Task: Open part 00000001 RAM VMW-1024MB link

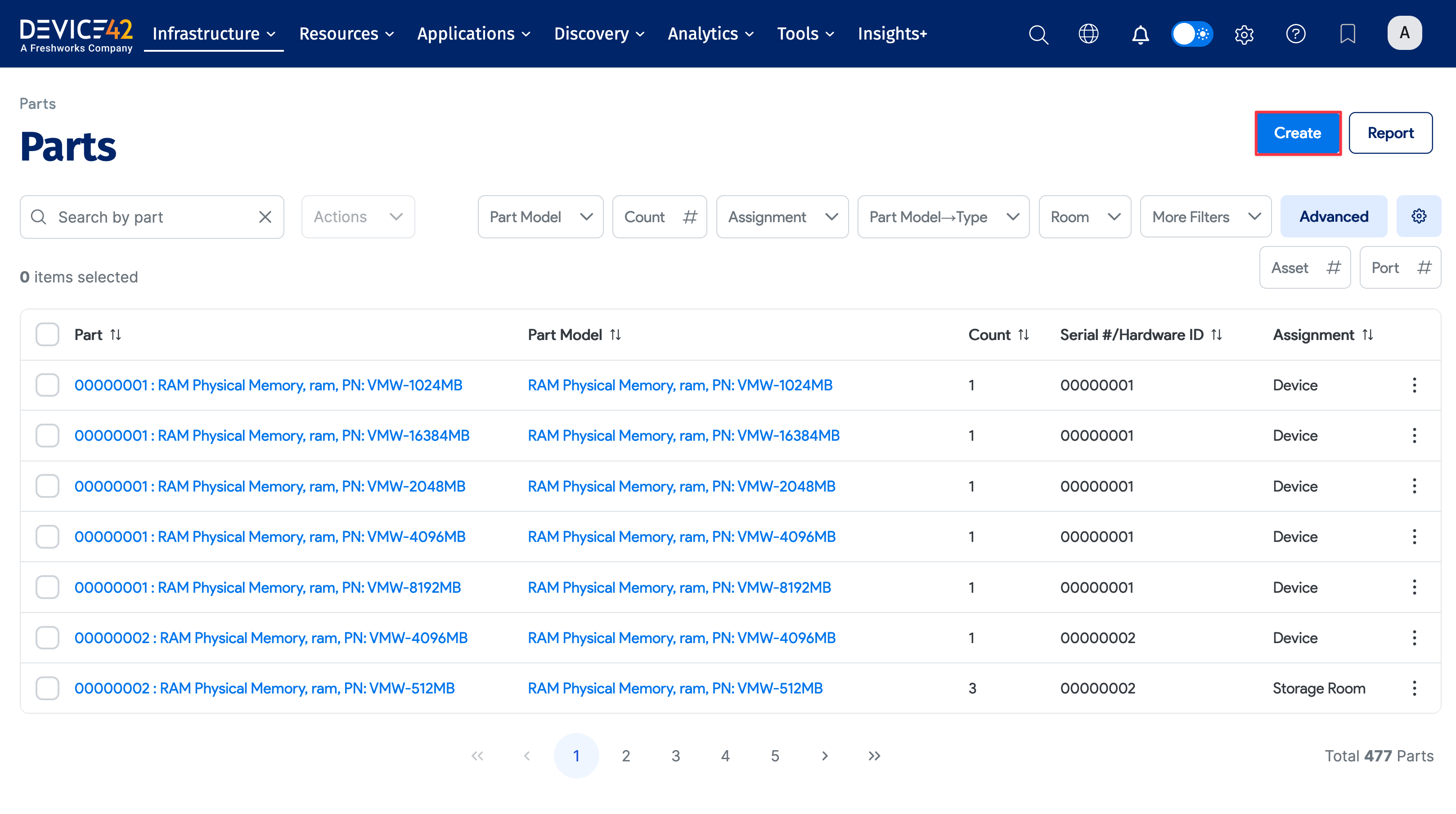Action: pyautogui.click(x=269, y=385)
